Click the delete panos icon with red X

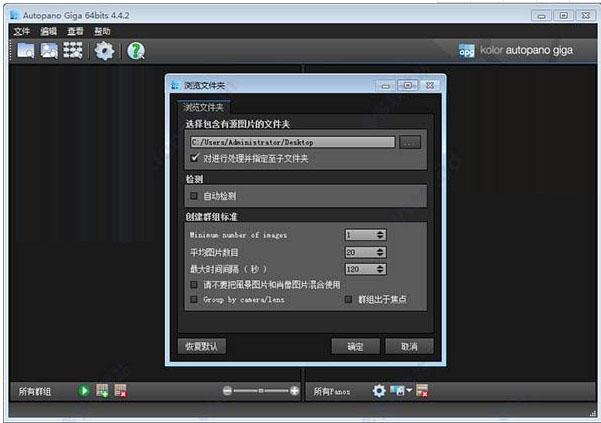tap(422, 391)
